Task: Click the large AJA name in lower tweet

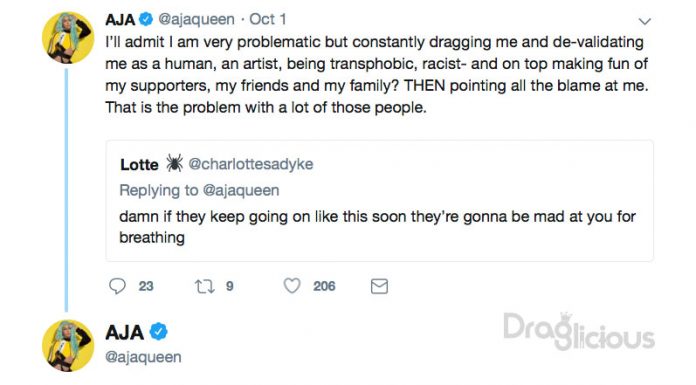Action: [x=124, y=332]
